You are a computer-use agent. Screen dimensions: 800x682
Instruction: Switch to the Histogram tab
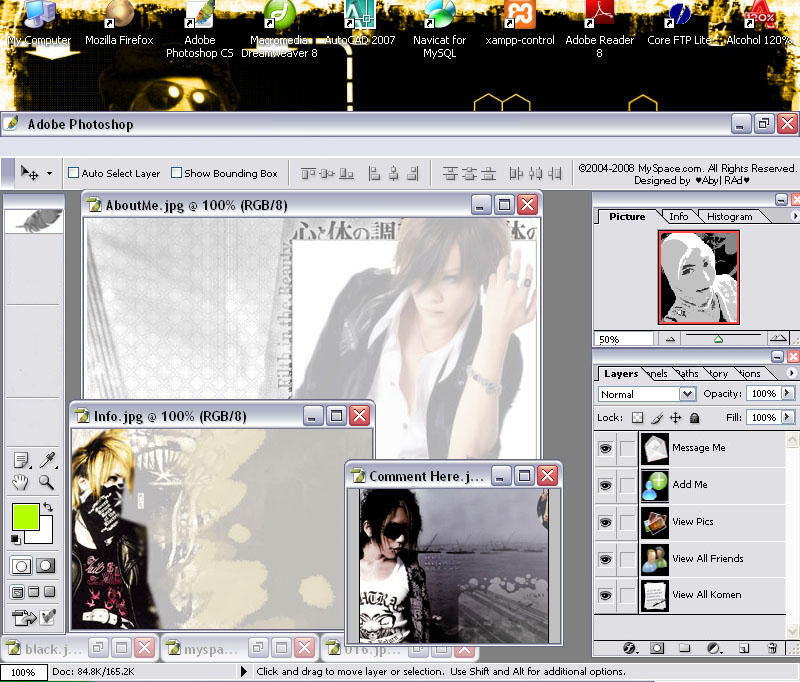point(731,216)
